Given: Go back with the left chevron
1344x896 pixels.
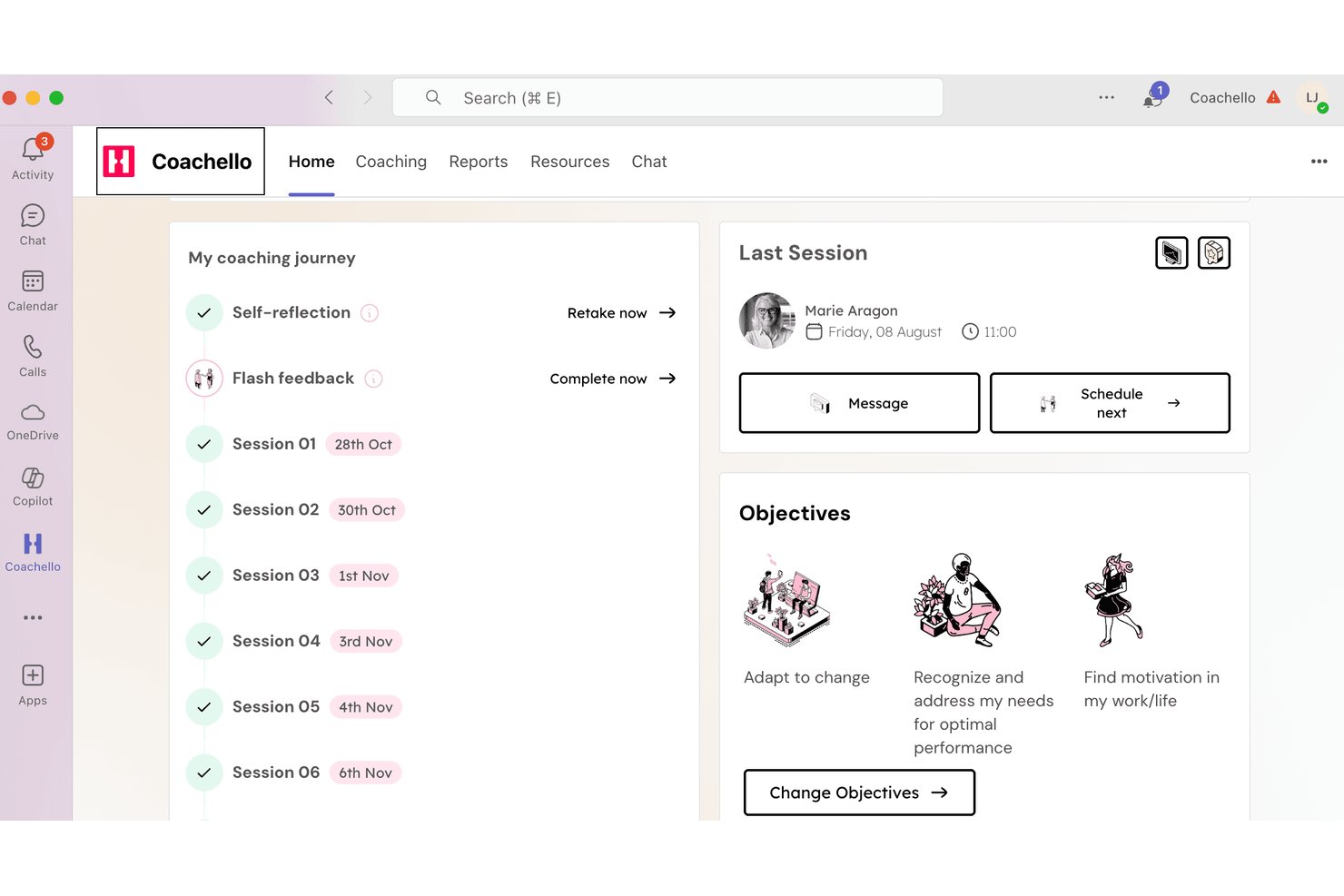Looking at the screenshot, I should click(x=329, y=97).
